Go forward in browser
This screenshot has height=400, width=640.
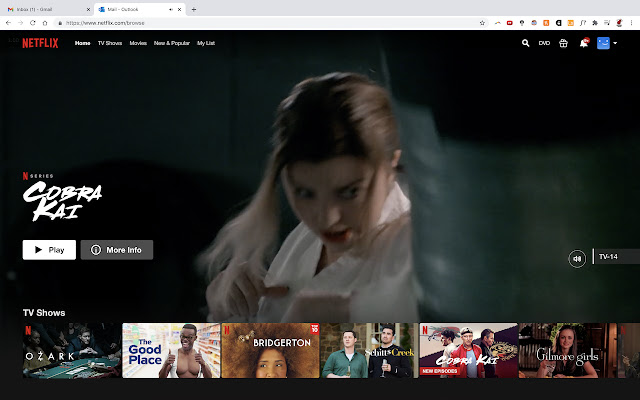(x=20, y=23)
